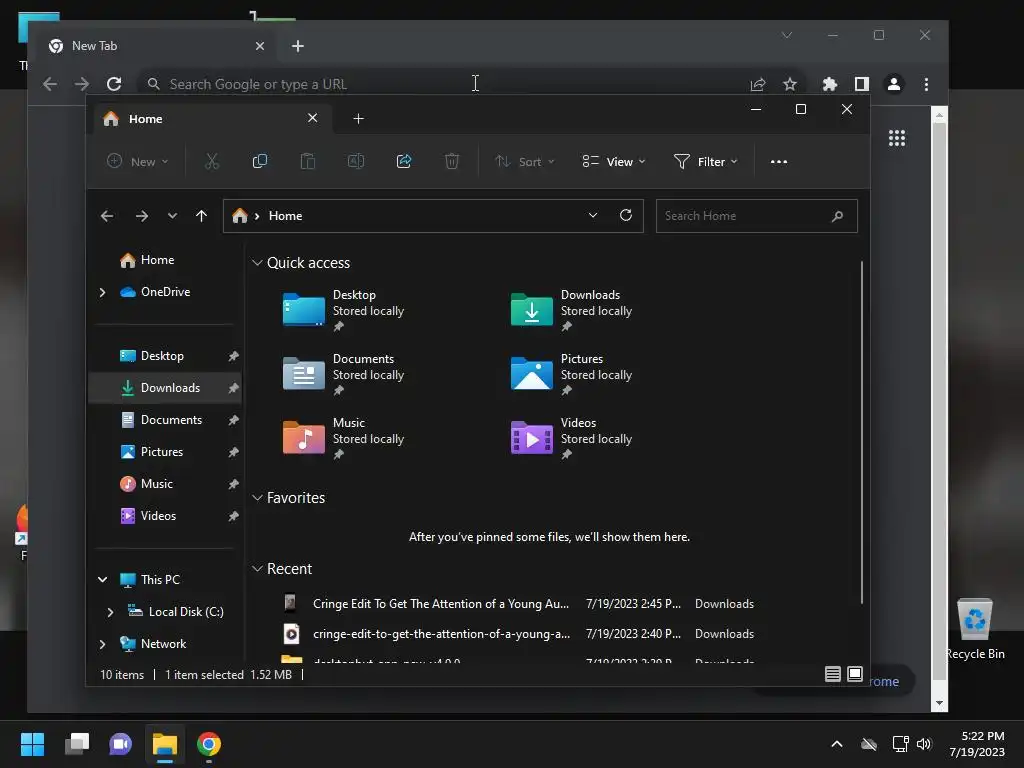Switch to Details view icon in status bar
The width and height of the screenshot is (1024, 768).
[x=833, y=674]
